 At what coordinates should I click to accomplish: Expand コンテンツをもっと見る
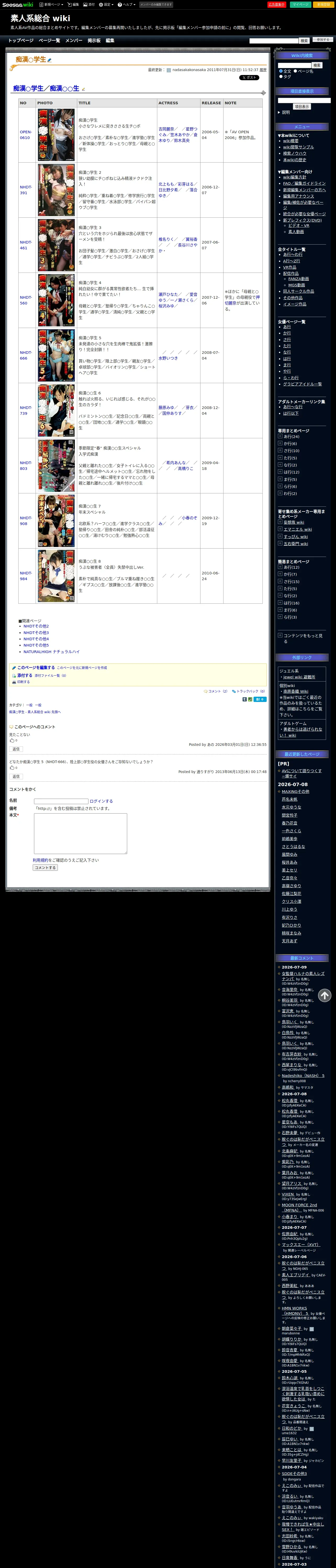[x=280, y=636]
